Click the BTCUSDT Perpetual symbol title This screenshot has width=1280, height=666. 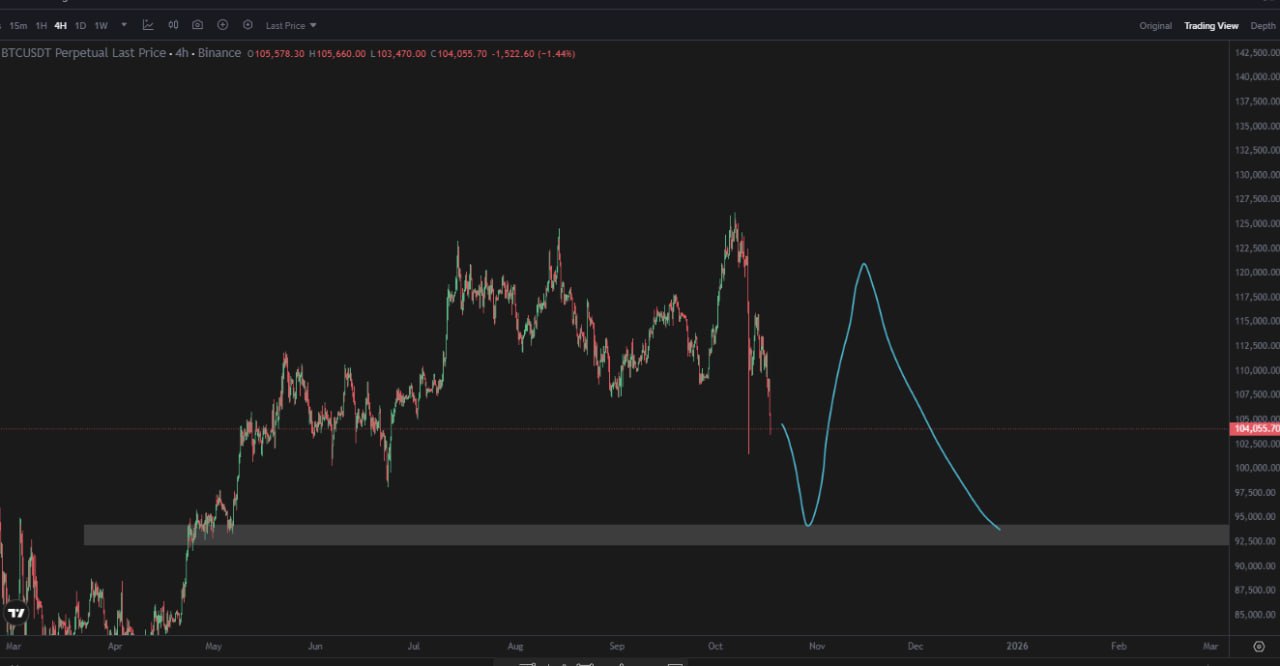click(83, 53)
